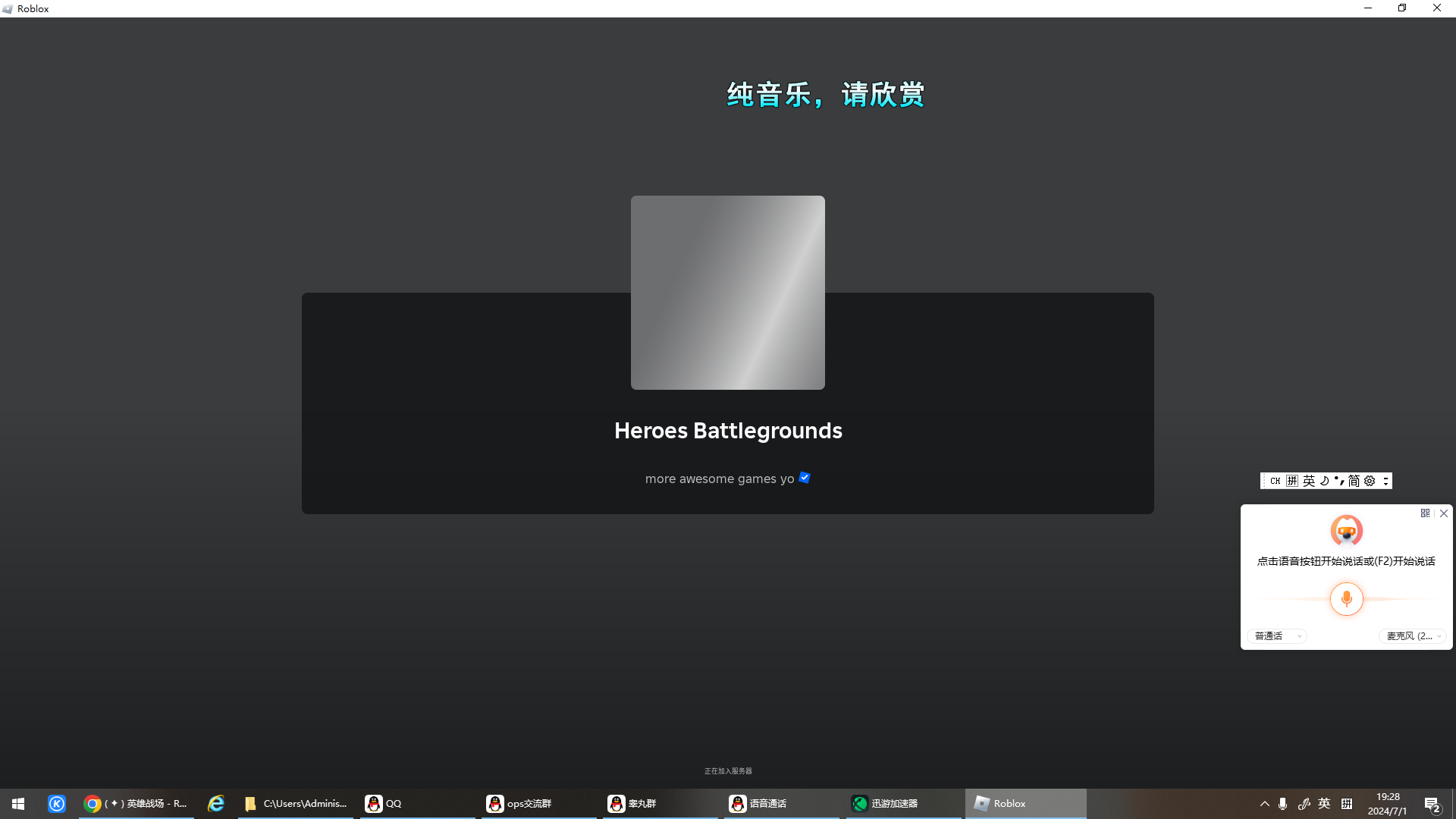Open the 迅游加速器 accelerator from taskbar
This screenshot has height=819, width=1456.
[904, 804]
